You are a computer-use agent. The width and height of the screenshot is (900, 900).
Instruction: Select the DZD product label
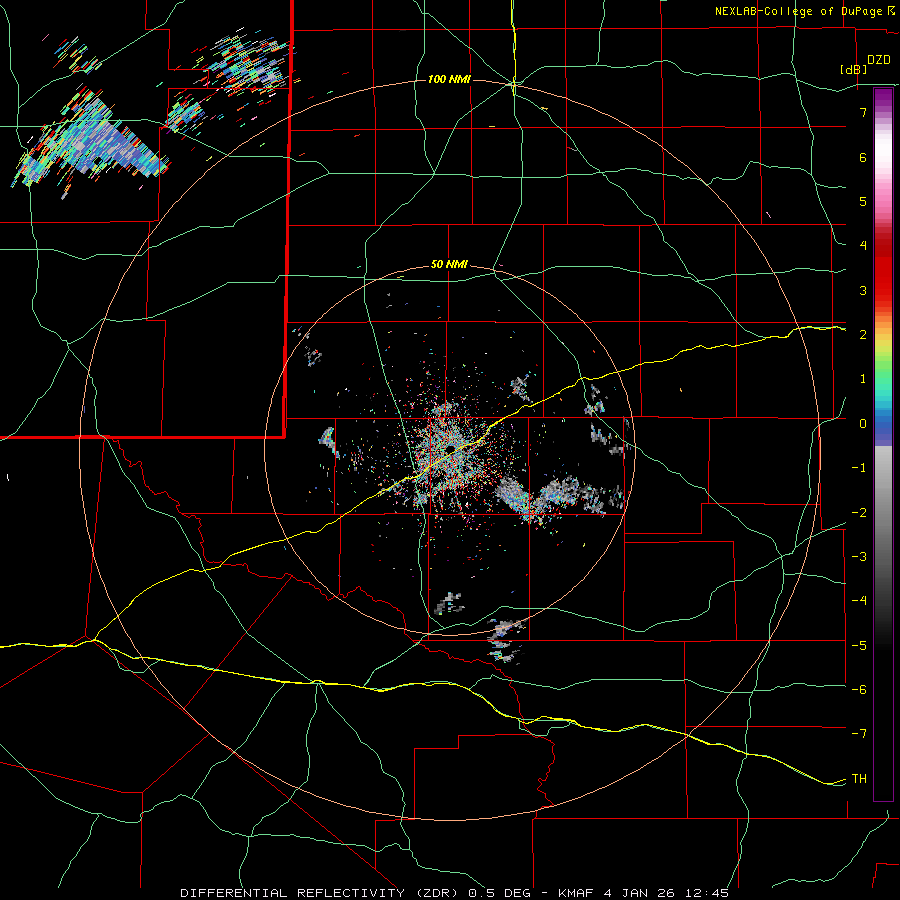(878, 60)
